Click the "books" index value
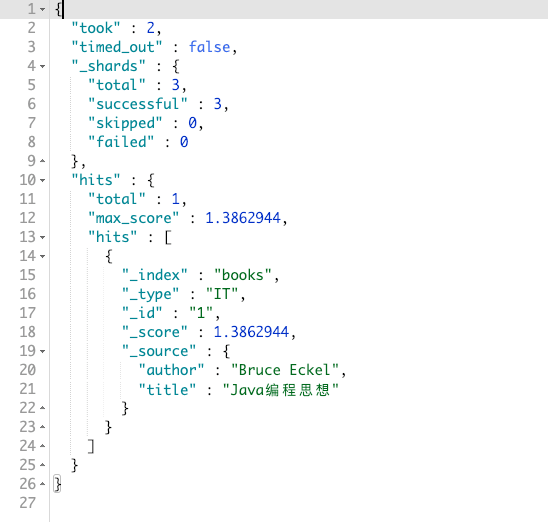This screenshot has height=522, width=548. (243, 275)
